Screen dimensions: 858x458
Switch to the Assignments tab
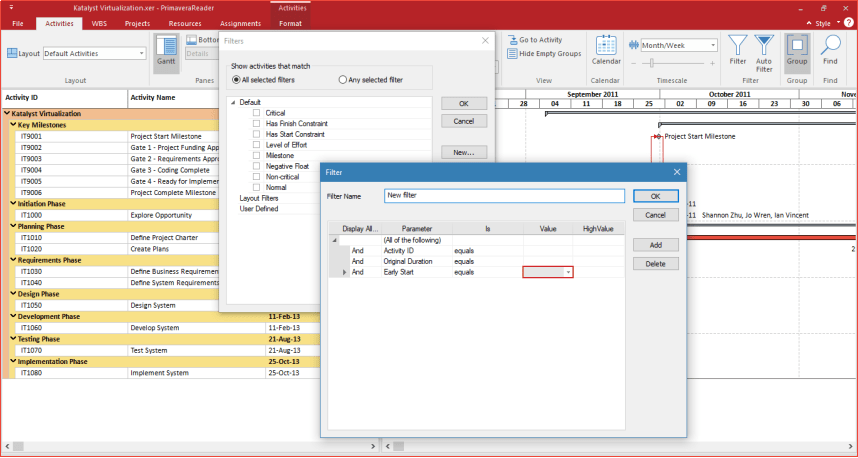click(x=240, y=24)
